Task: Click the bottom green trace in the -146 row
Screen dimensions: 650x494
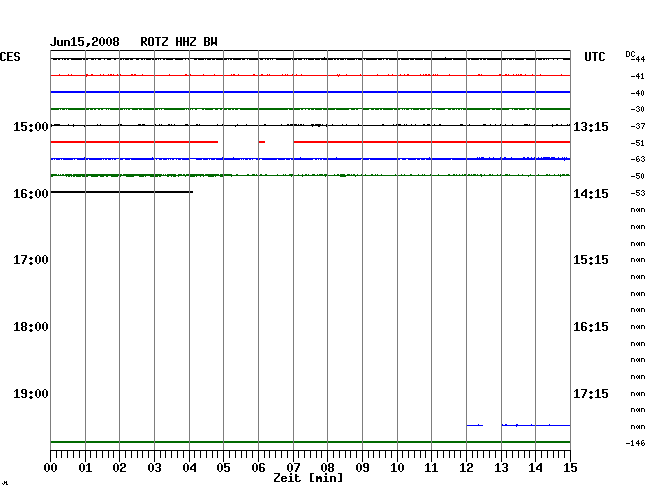Action: pos(310,442)
